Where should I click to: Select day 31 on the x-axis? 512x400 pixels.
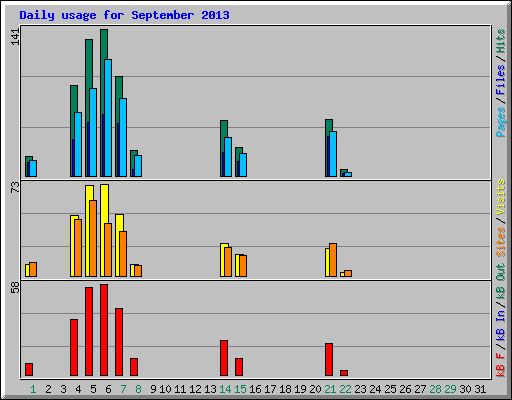[480, 389]
